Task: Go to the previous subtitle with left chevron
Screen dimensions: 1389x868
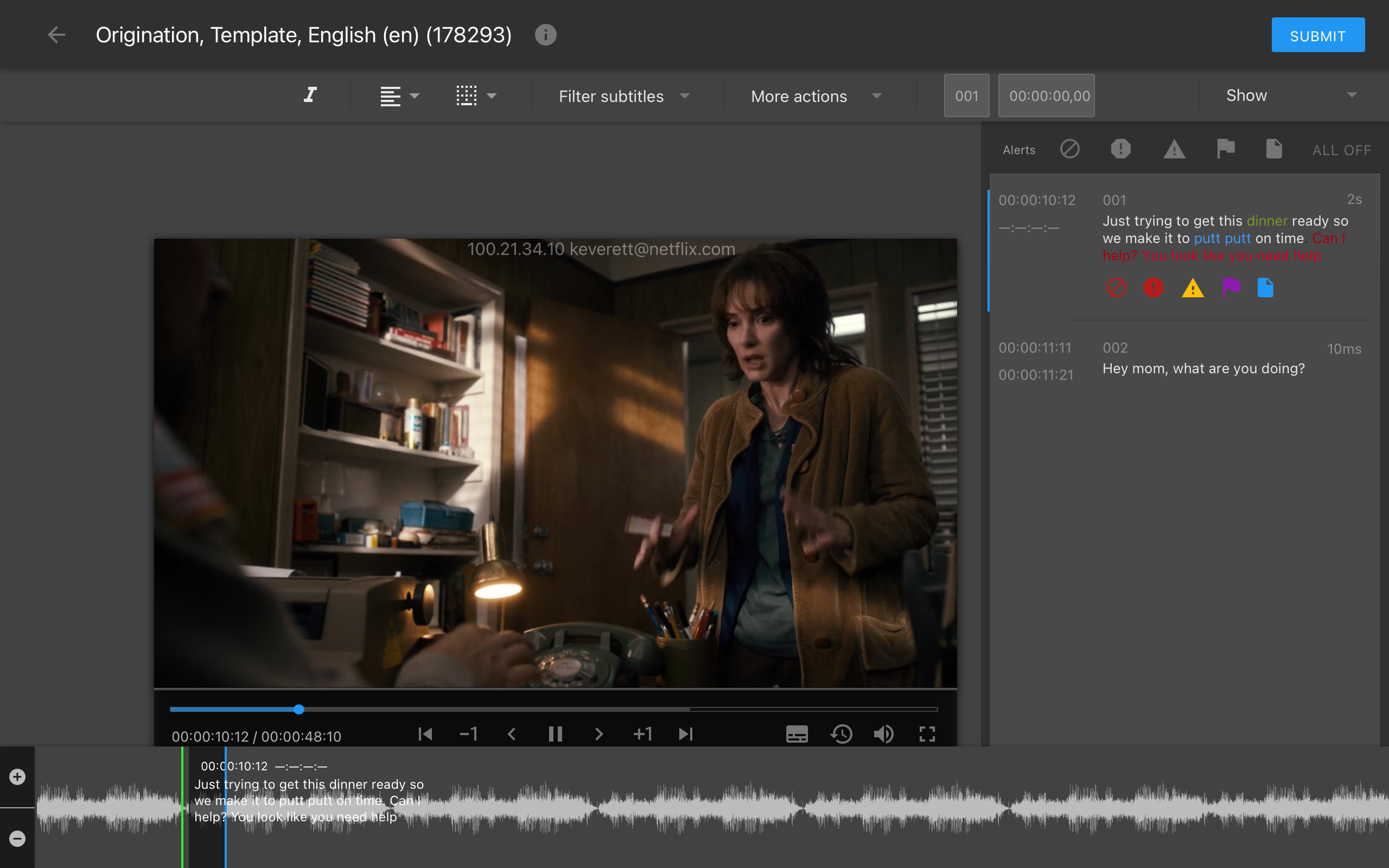Action: tap(512, 734)
